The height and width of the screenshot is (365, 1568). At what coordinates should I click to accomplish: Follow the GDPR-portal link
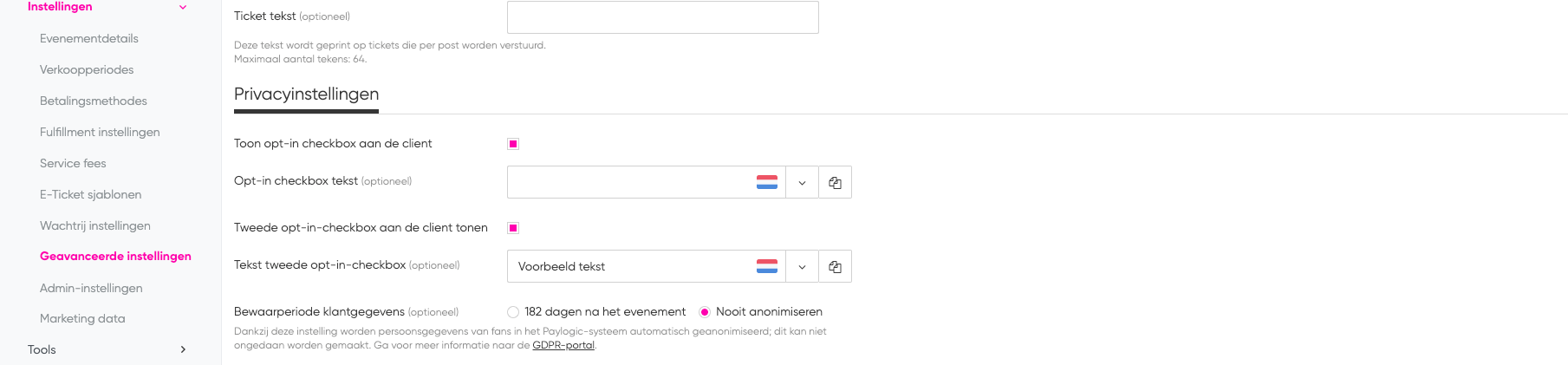(563, 345)
